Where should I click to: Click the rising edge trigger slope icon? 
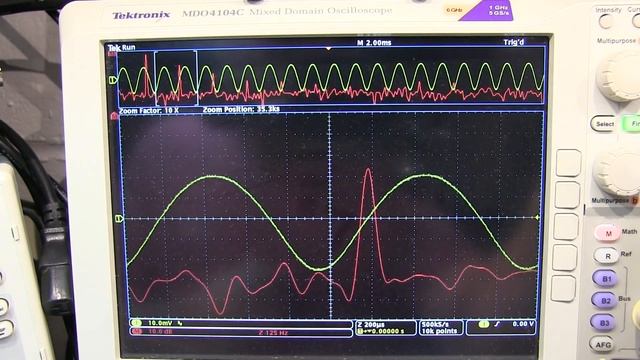click(x=497, y=324)
